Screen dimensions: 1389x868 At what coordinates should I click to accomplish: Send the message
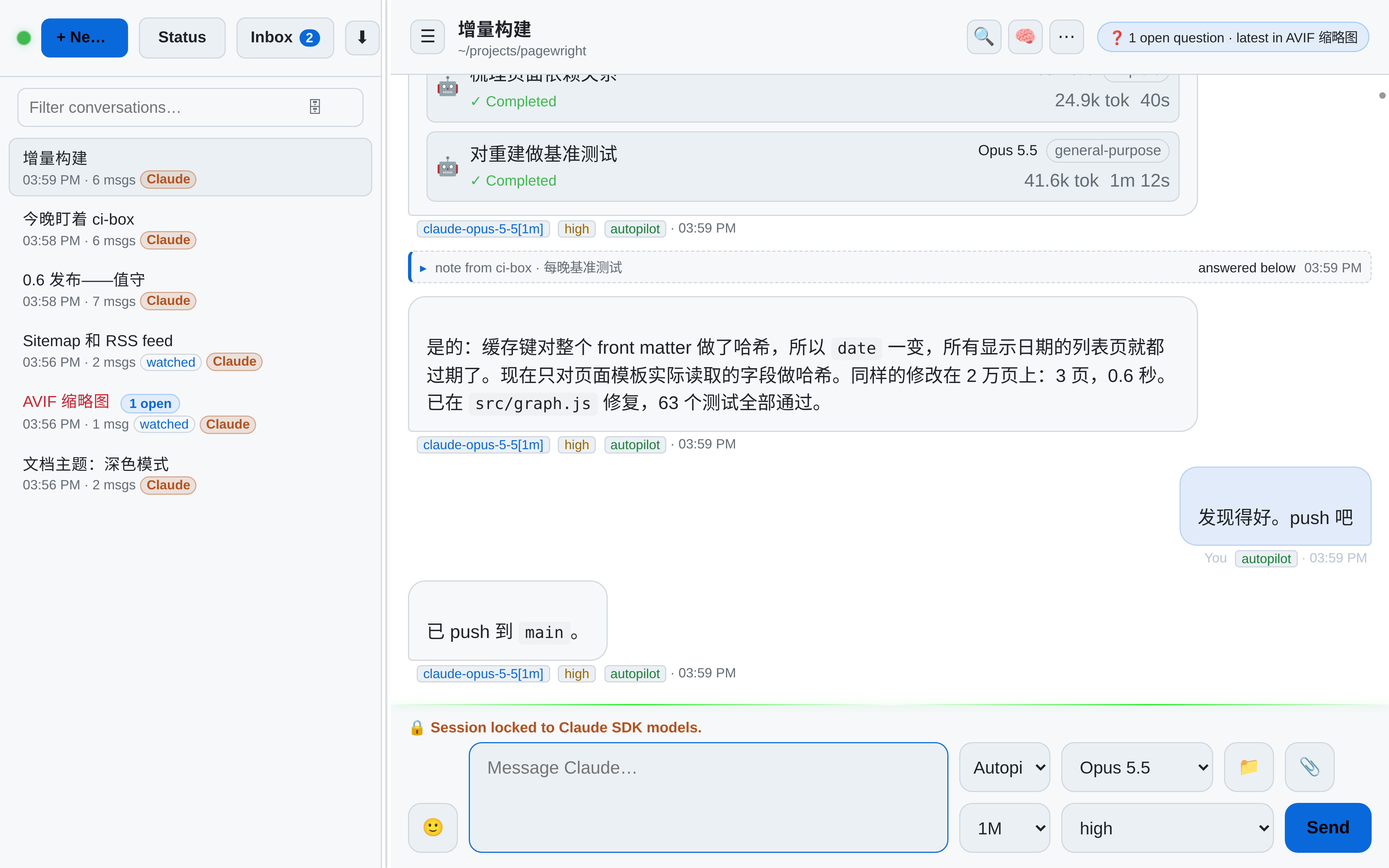coord(1328,827)
